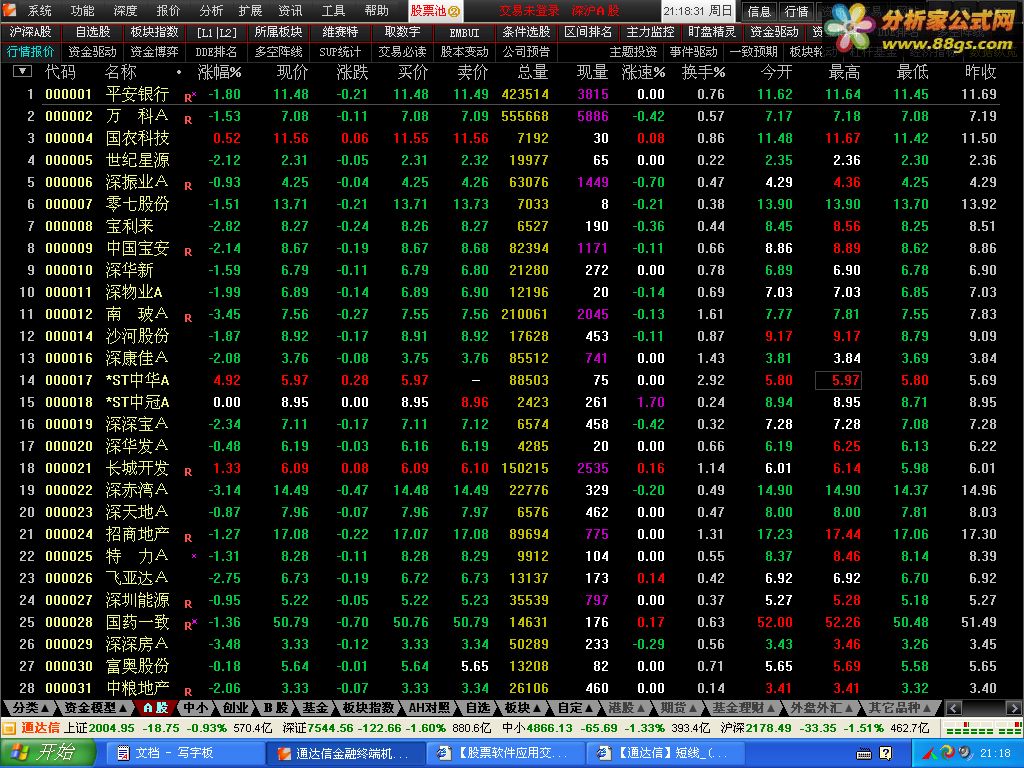Click the highlighted 5.97 cell in 最高 column

click(839, 380)
